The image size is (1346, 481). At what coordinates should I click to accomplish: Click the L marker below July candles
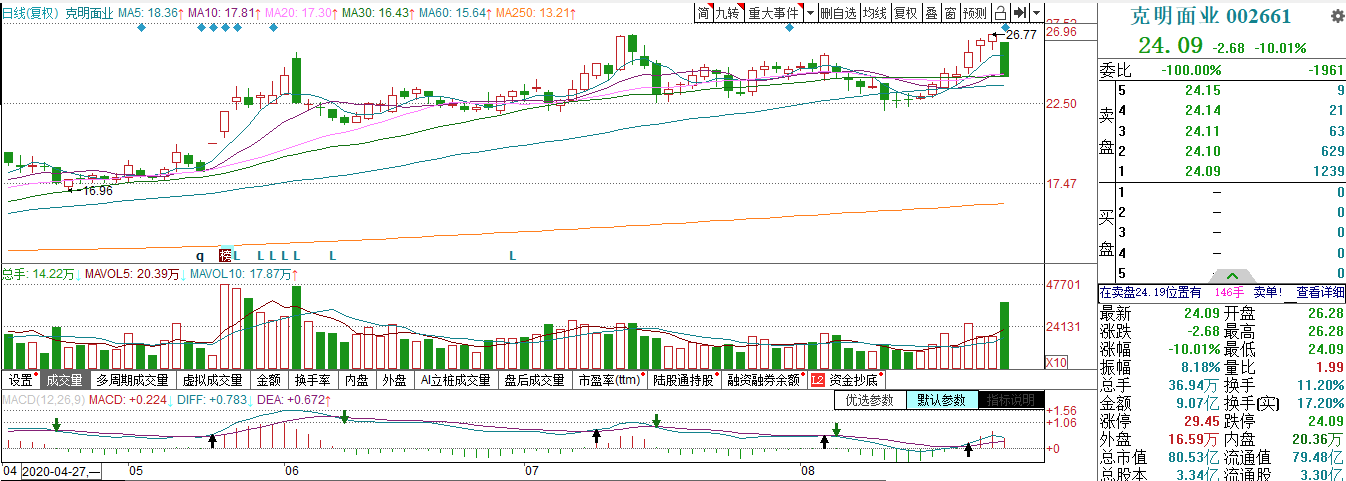pos(512,256)
